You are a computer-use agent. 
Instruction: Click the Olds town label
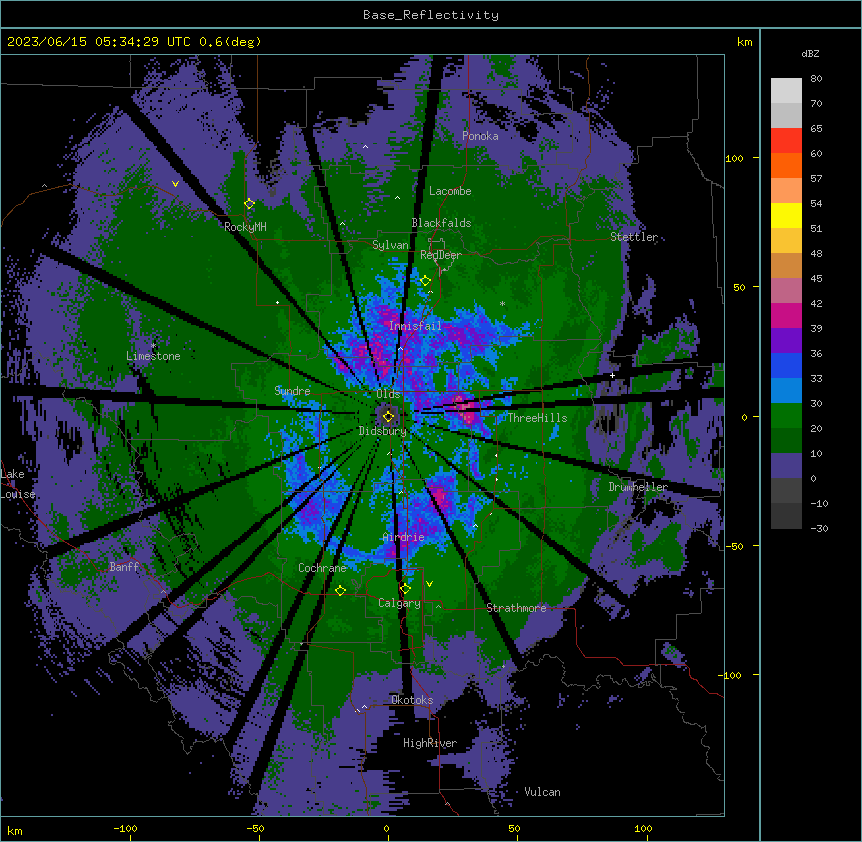[x=388, y=394]
